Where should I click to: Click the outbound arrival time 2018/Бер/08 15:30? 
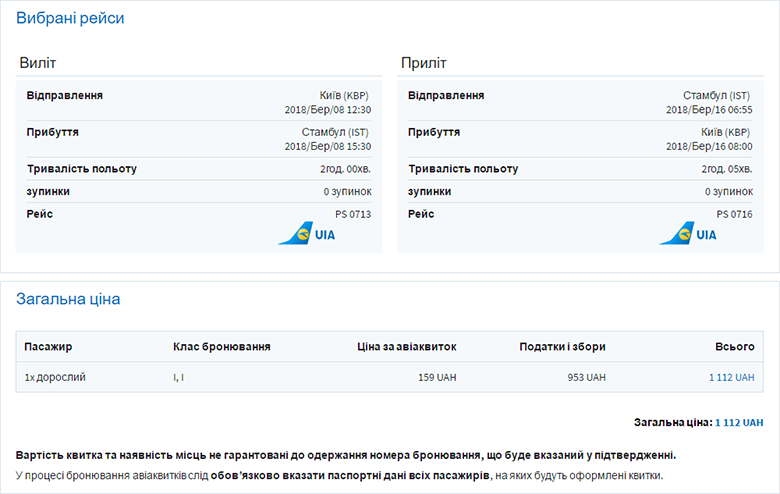click(x=327, y=146)
